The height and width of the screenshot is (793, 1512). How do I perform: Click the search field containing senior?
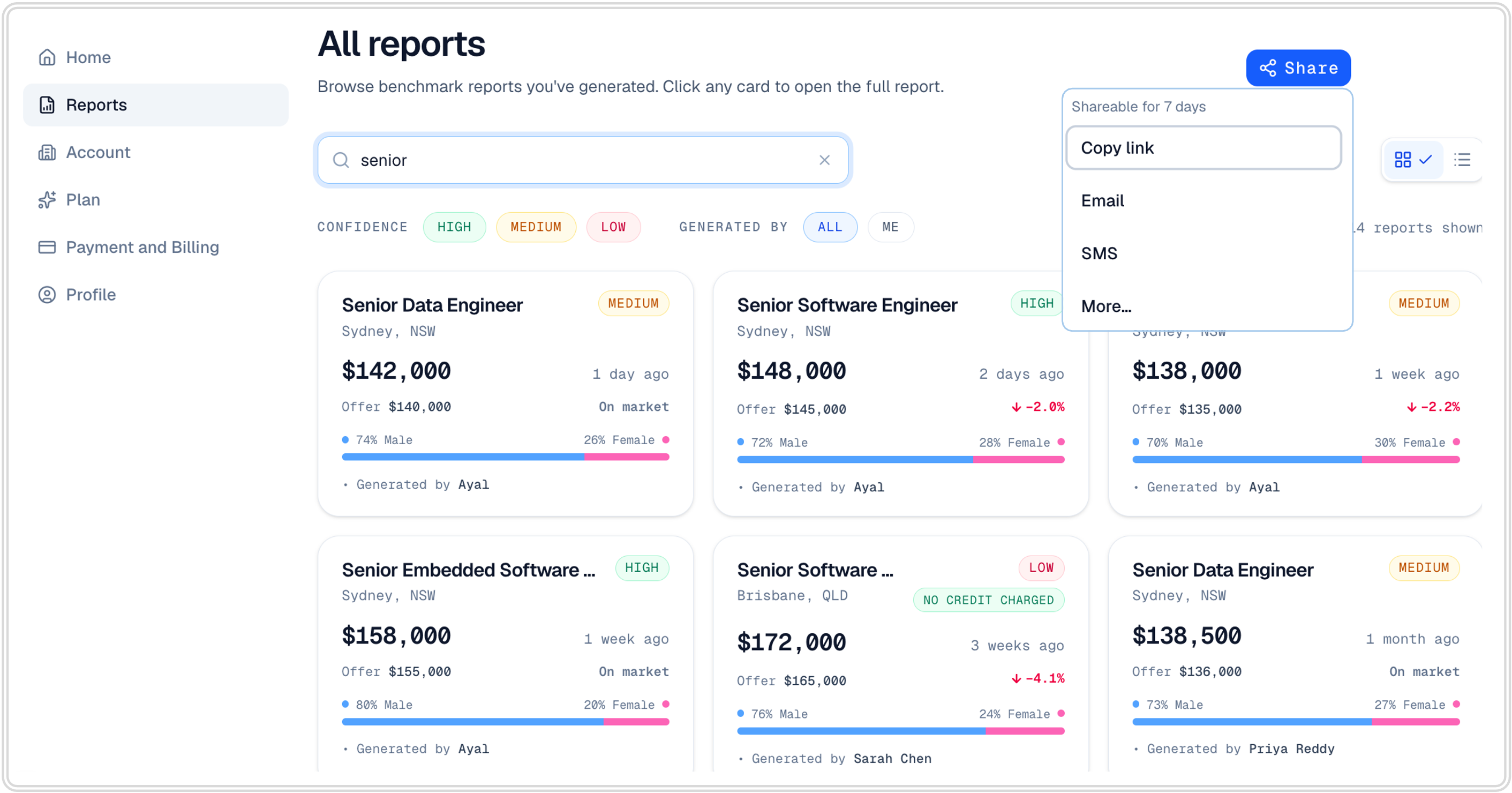click(583, 160)
